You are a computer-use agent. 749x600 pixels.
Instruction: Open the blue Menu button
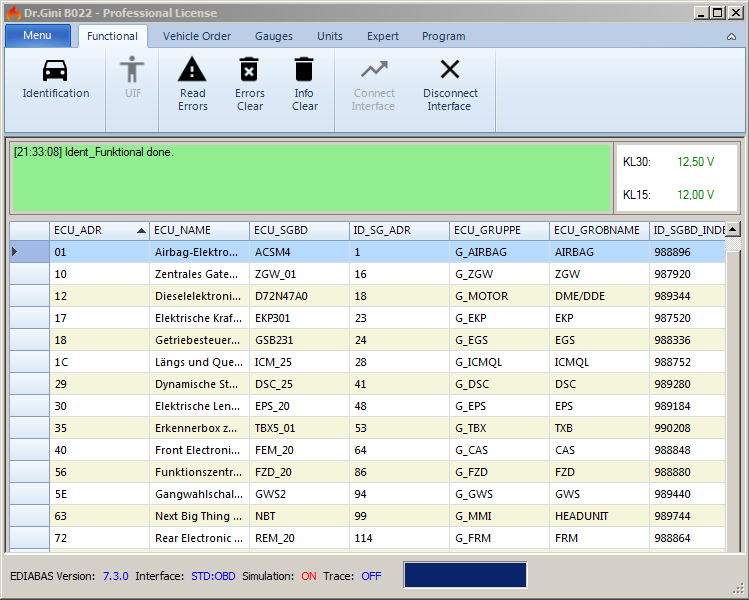(38, 36)
